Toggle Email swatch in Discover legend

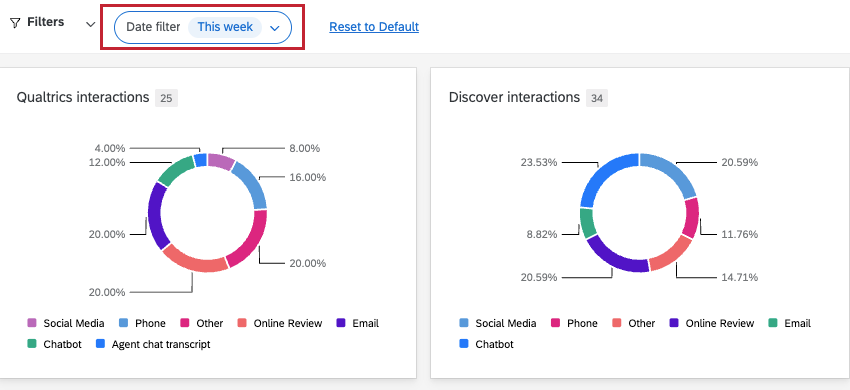point(773,323)
